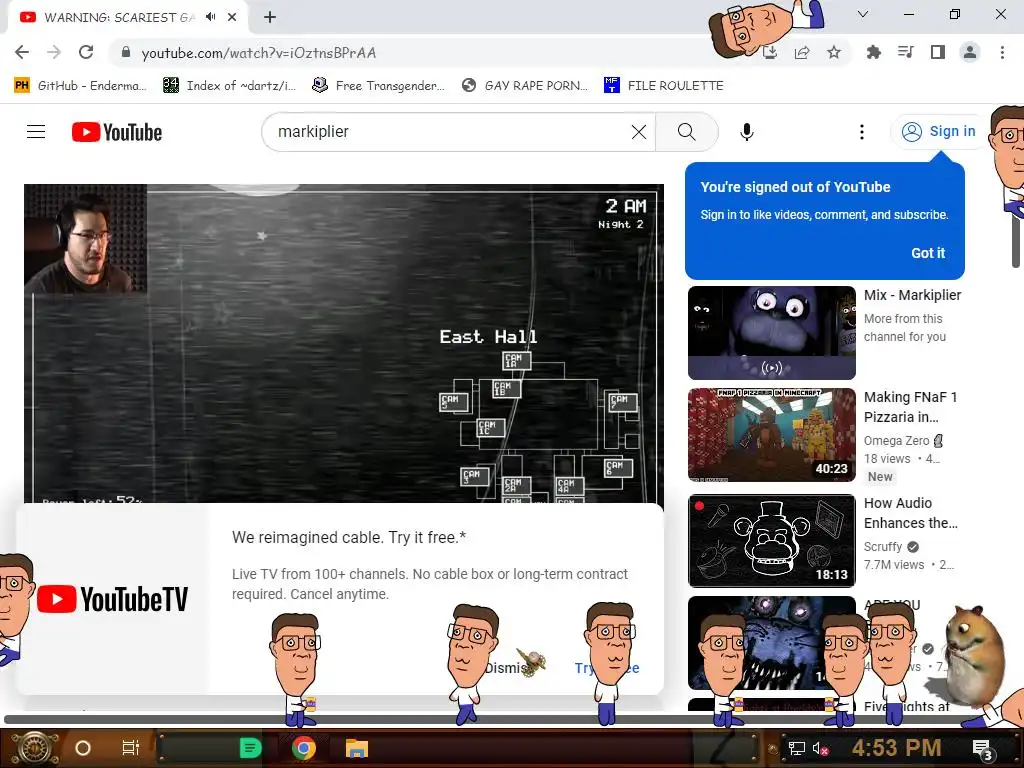
Task: Bookmark this page with the star icon
Action: [834, 52]
